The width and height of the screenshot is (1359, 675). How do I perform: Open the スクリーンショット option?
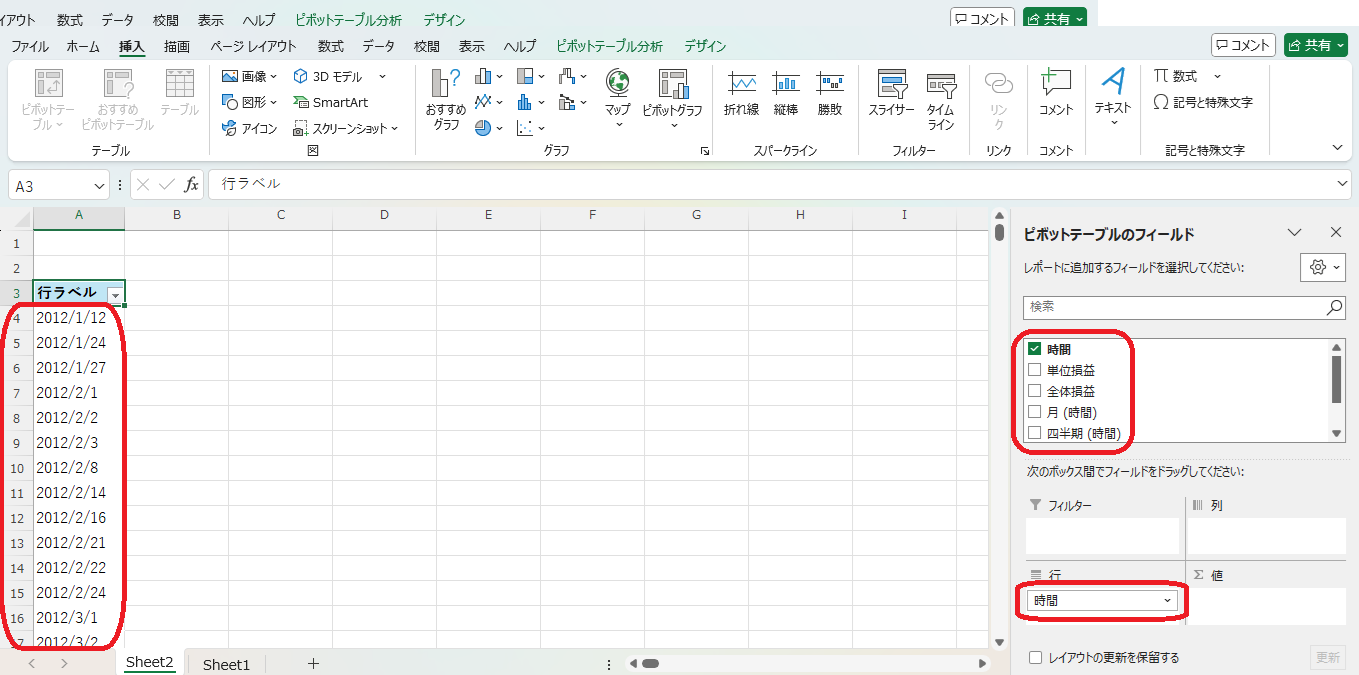[x=346, y=128]
